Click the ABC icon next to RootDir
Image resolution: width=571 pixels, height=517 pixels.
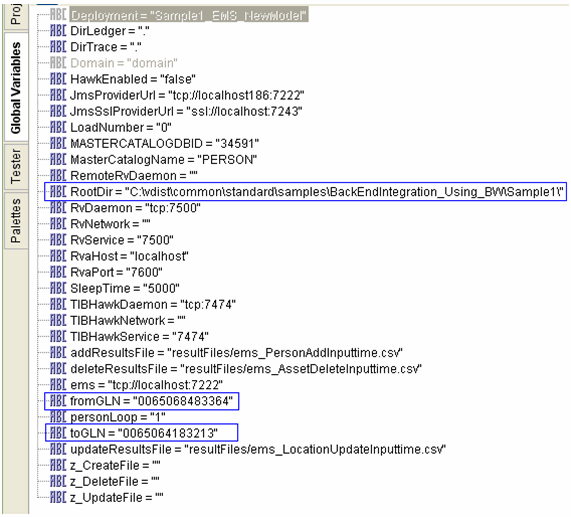click(x=58, y=192)
